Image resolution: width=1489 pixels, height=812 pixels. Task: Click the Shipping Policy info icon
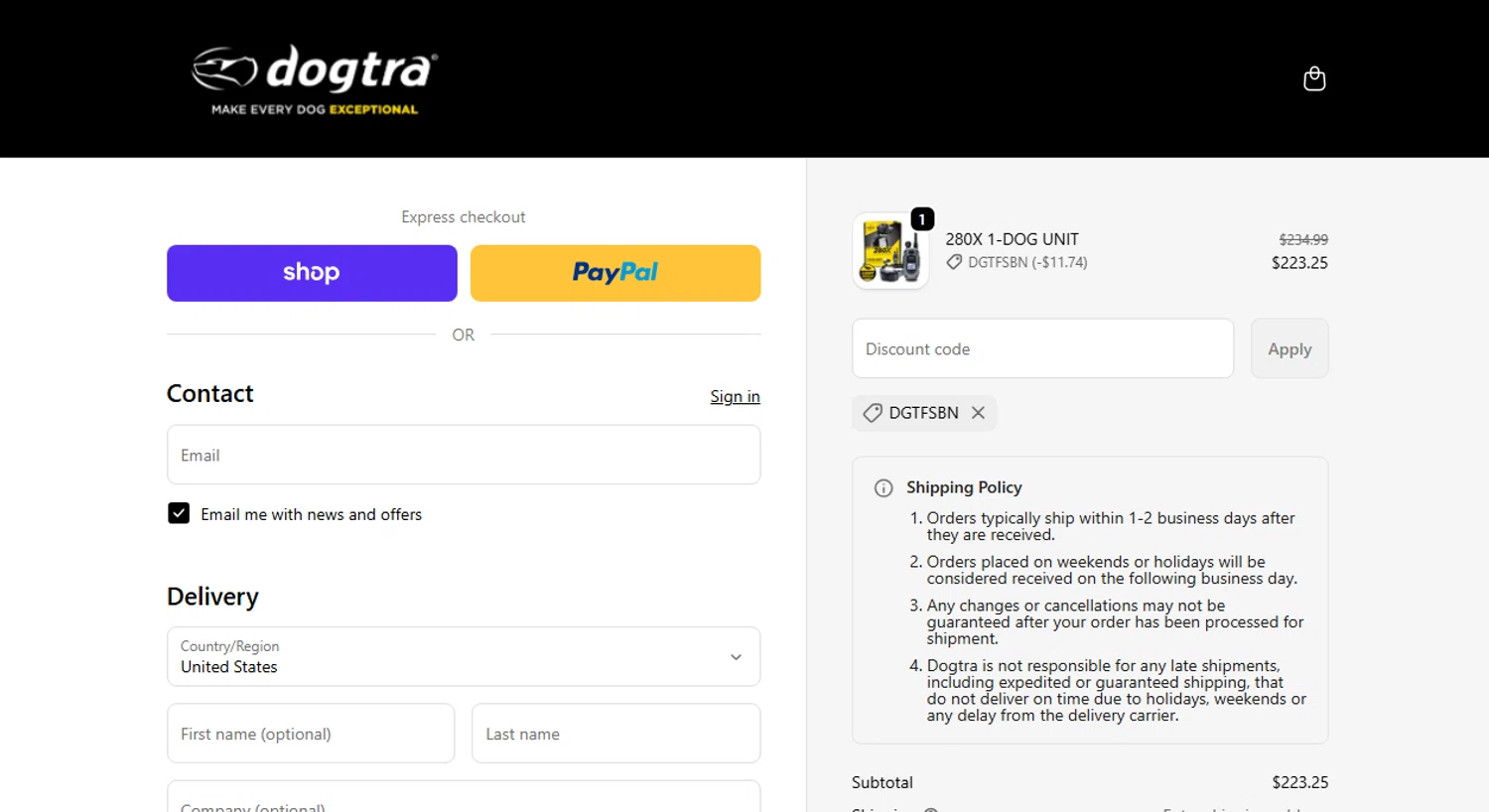click(883, 488)
